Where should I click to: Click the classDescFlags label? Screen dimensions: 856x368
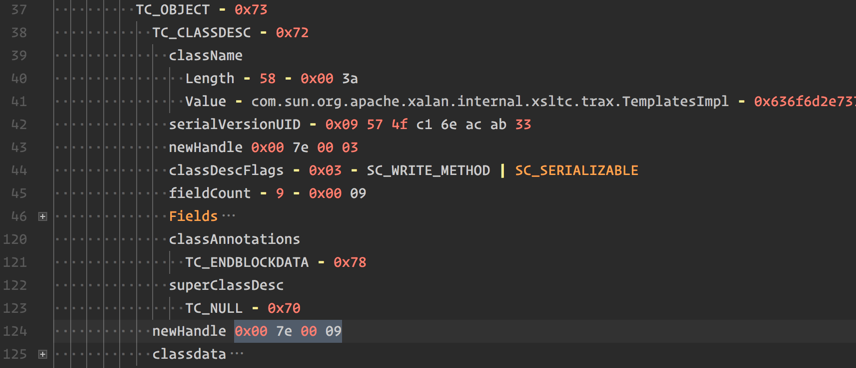tap(227, 170)
